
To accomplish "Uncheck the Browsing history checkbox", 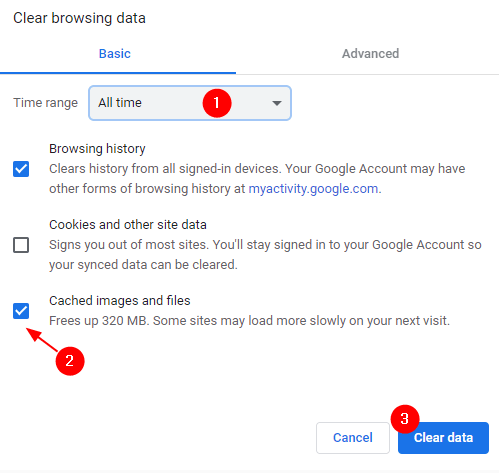I will [21, 169].
